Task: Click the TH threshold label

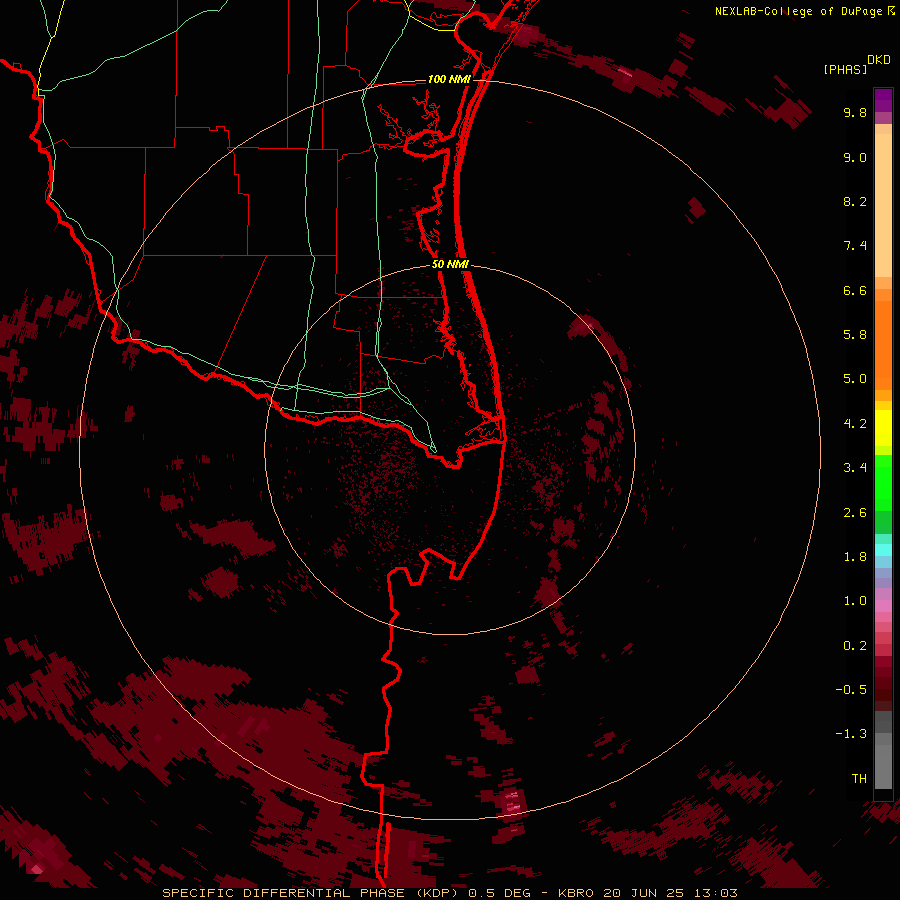Action: [859, 779]
